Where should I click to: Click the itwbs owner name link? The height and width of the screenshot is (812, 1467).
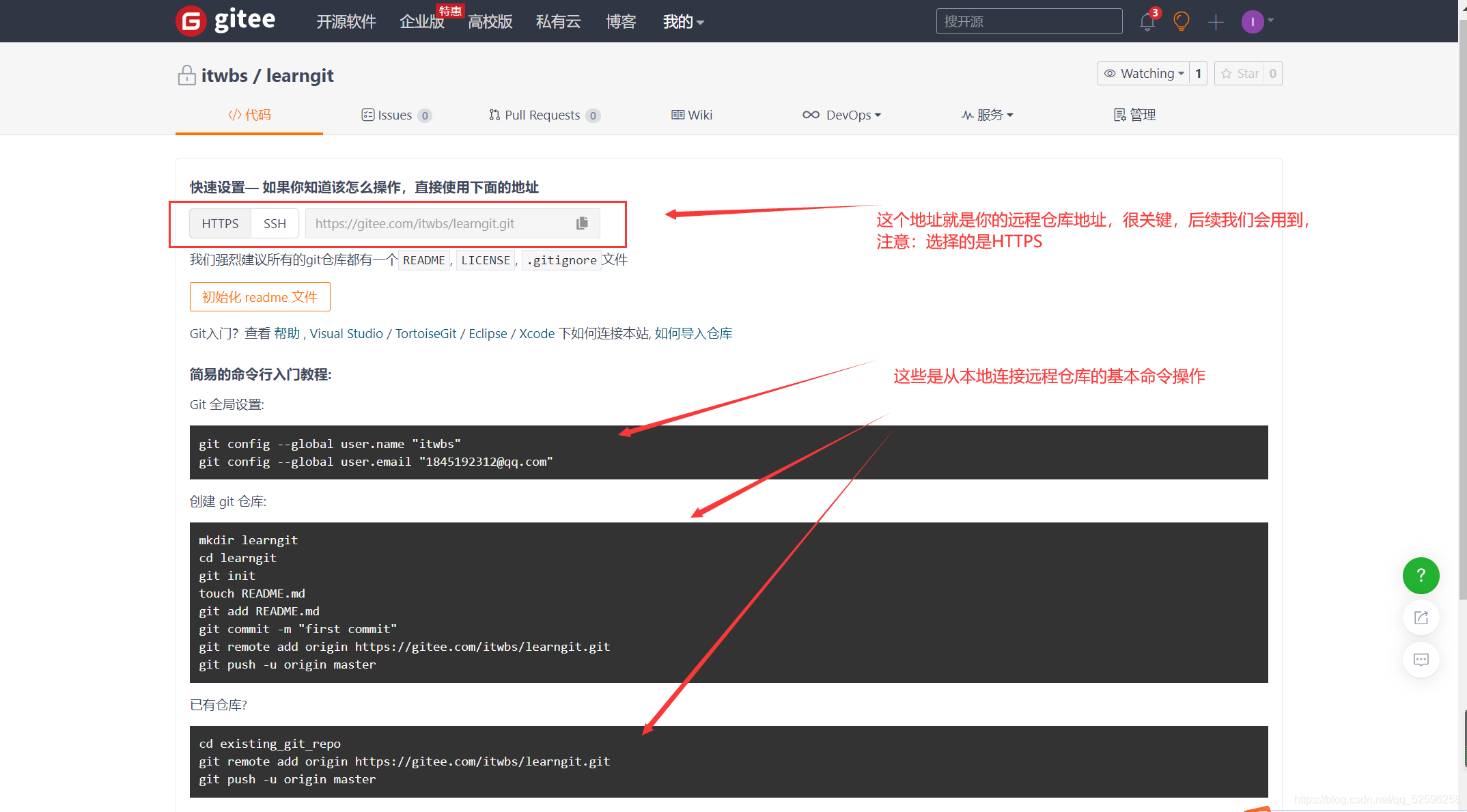(225, 75)
